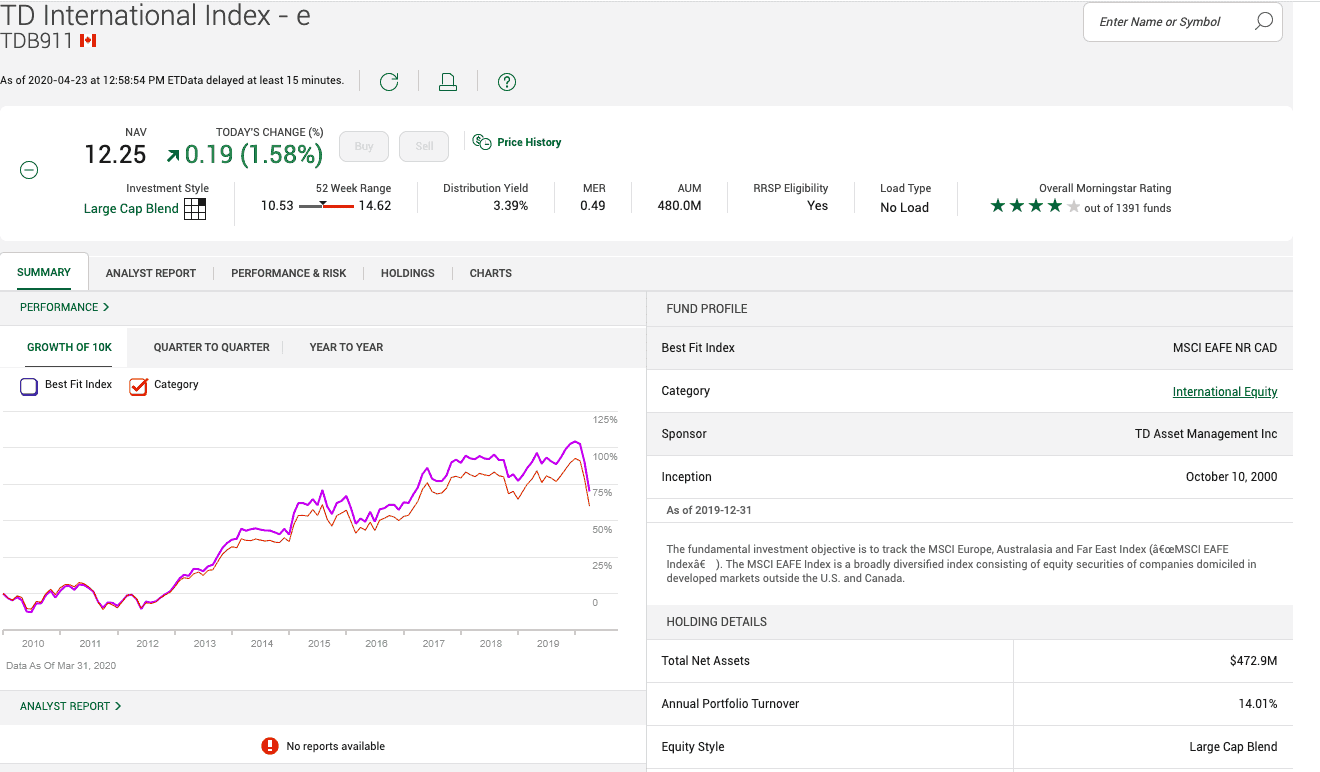Click the Equity Style row value Large Cap Blend

pyautogui.click(x=1233, y=747)
